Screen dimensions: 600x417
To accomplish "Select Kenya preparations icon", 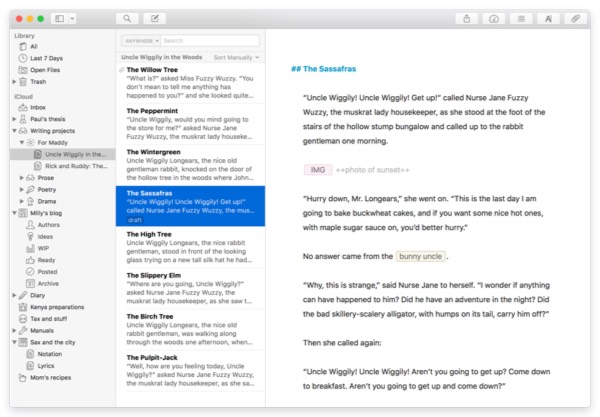I will [23, 307].
